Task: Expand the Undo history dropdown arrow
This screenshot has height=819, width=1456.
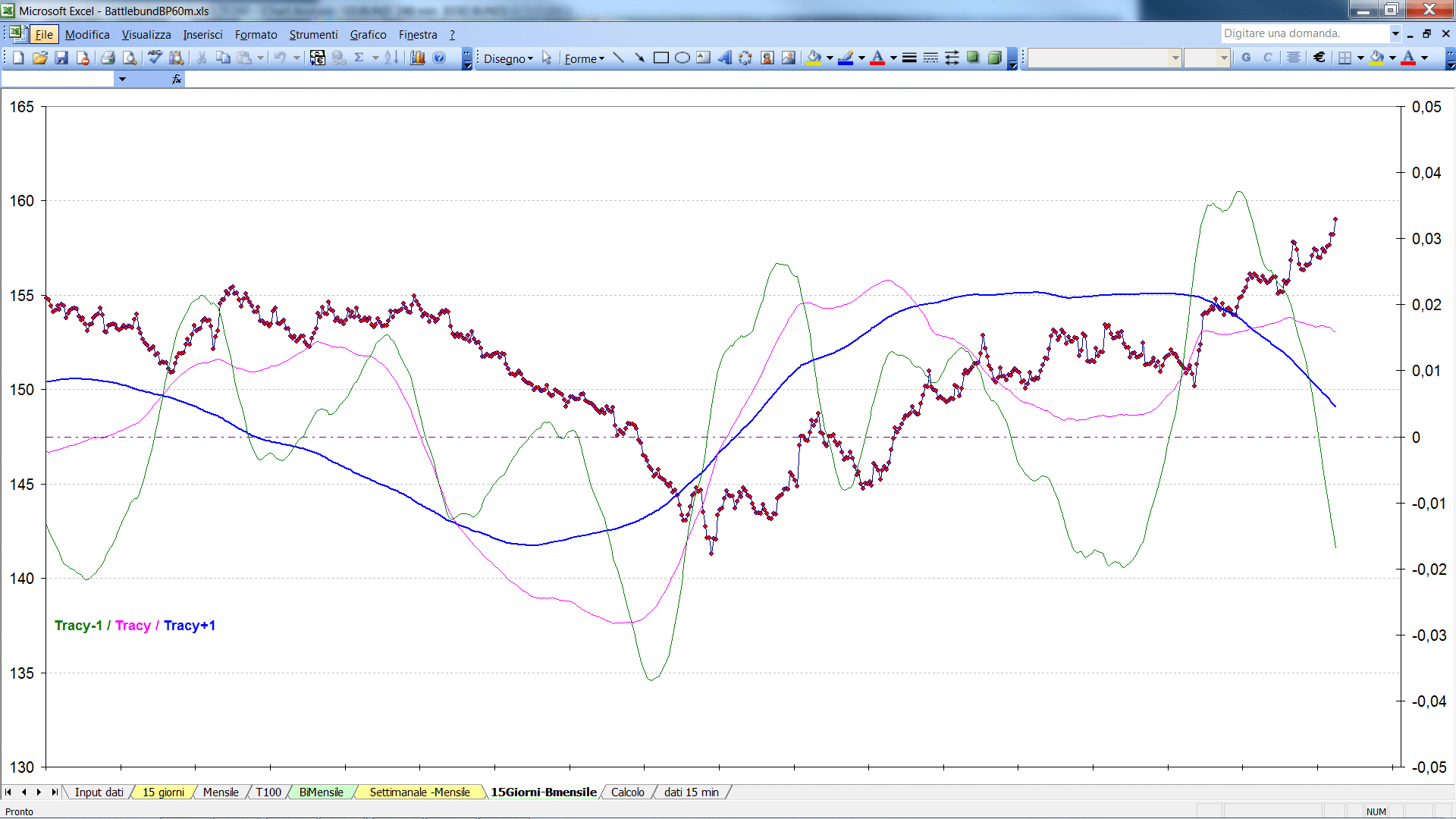Action: [x=297, y=58]
